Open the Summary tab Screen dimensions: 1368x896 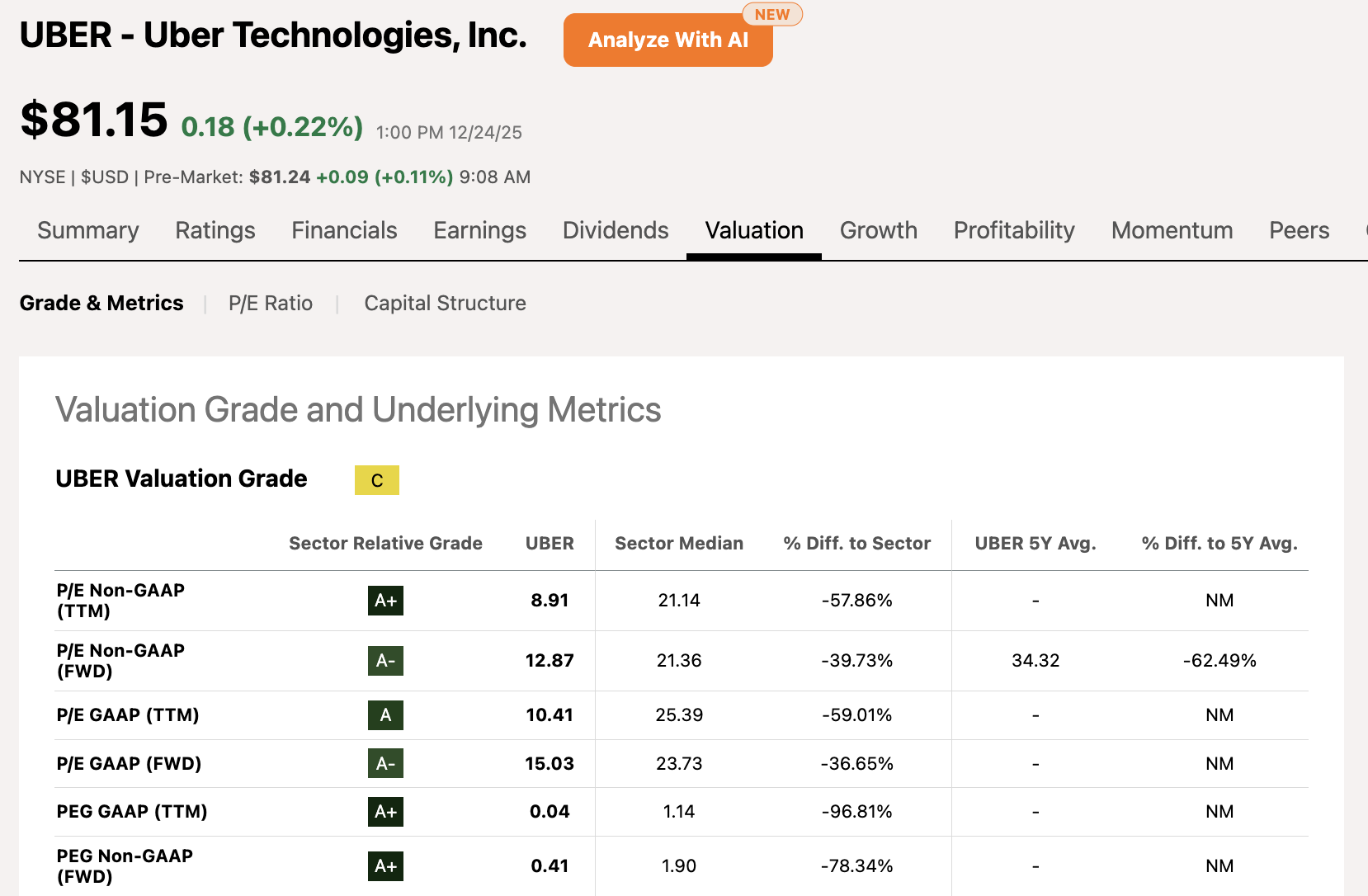pyautogui.click(x=87, y=230)
